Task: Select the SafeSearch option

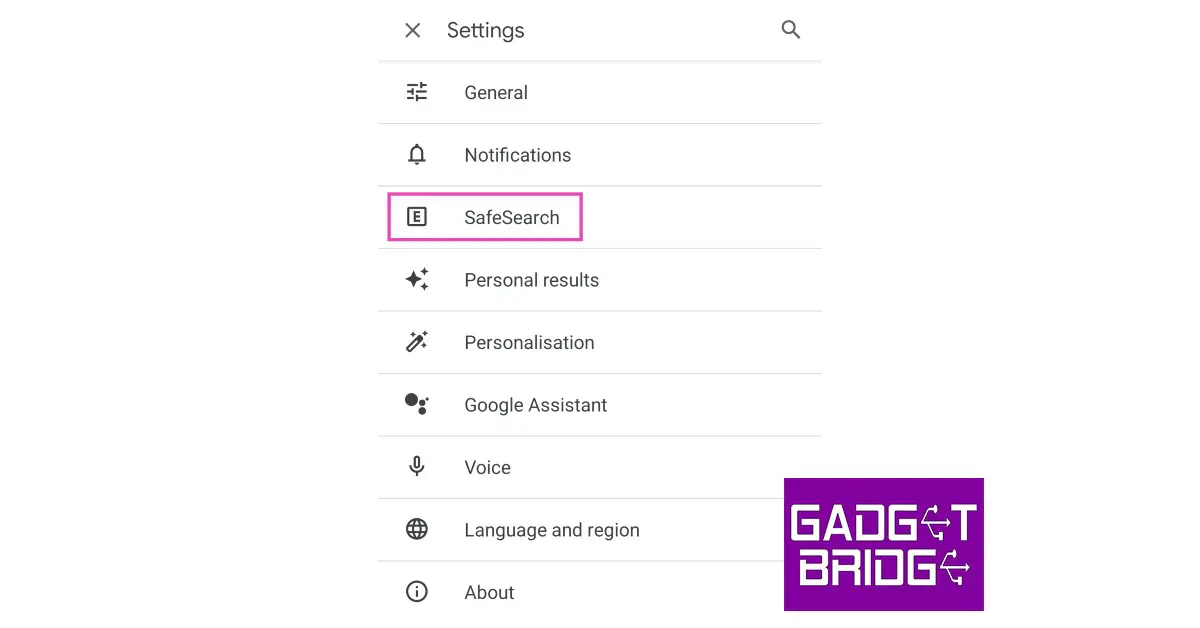Action: click(x=511, y=218)
